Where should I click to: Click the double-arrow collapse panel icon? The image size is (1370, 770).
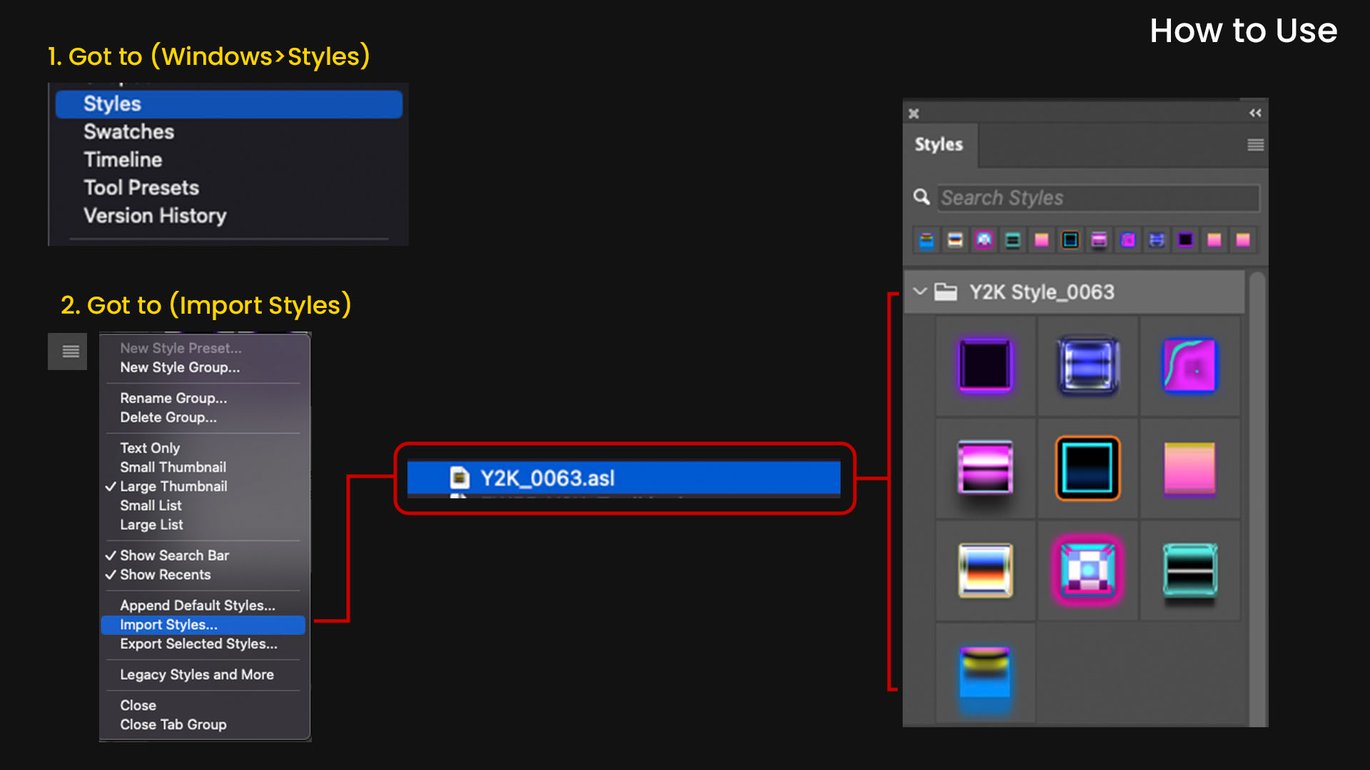(1255, 113)
